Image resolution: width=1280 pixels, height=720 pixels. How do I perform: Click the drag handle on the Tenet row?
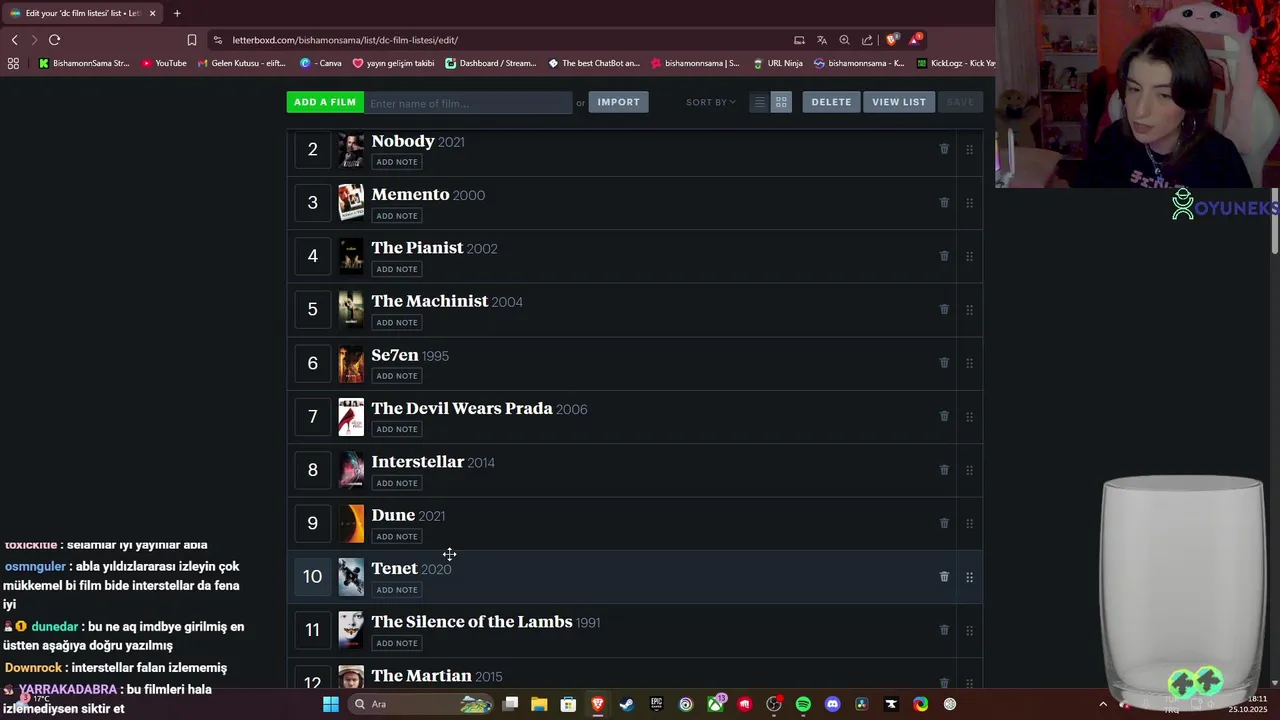click(969, 576)
